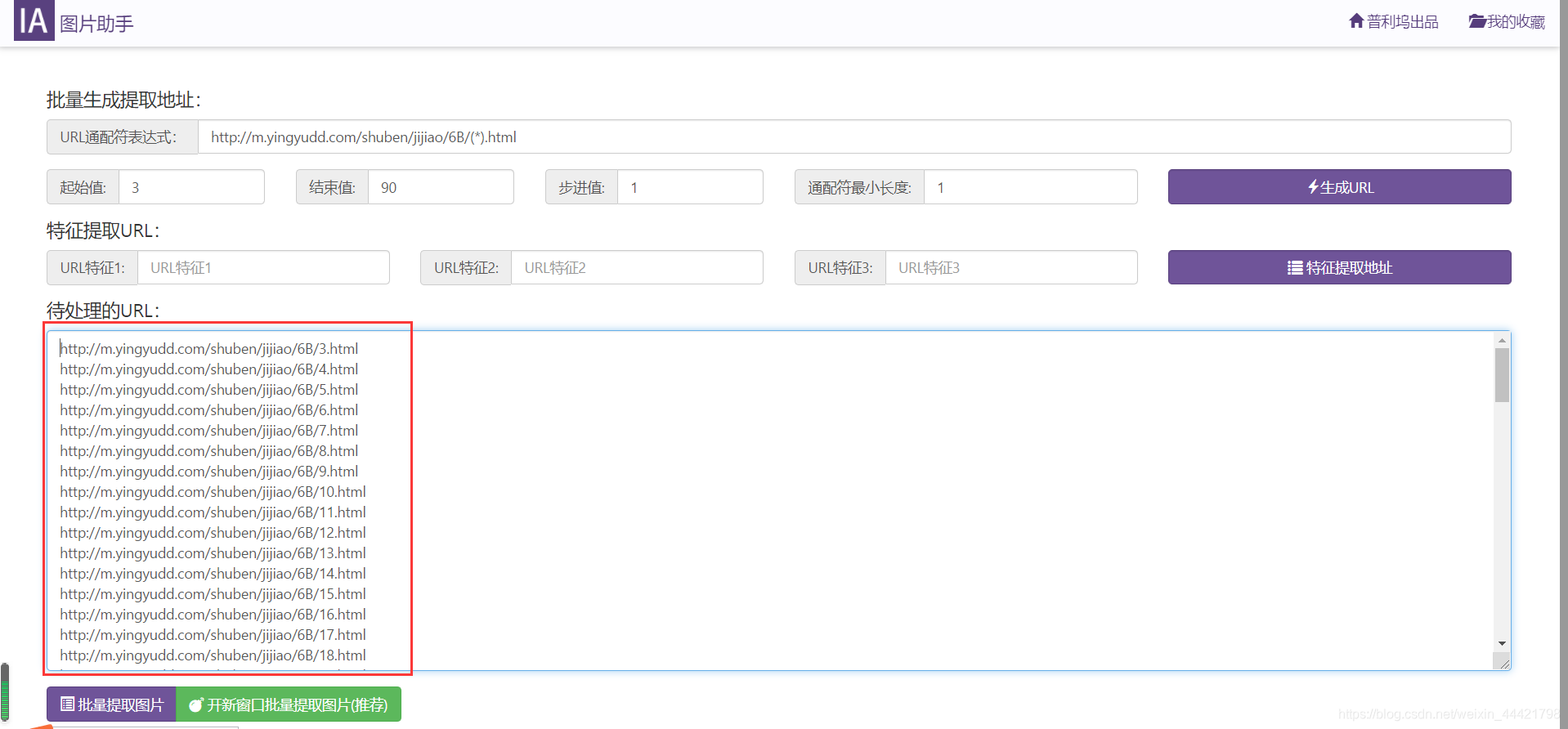Click the textarea scrollbar thumb
Screen dimensions: 1568x729
(1502, 375)
